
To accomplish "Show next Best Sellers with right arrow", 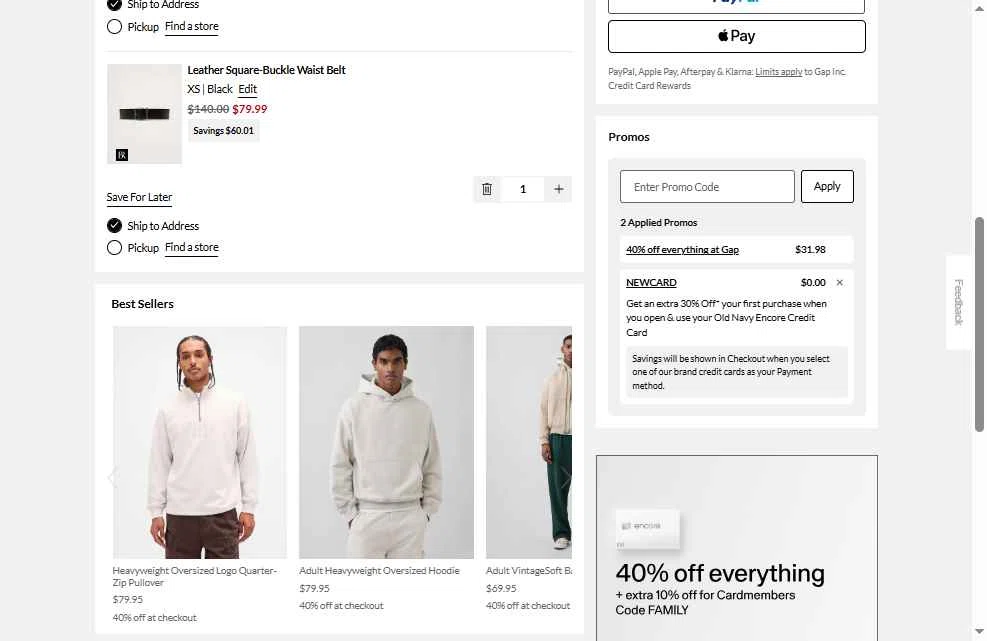I will point(565,478).
